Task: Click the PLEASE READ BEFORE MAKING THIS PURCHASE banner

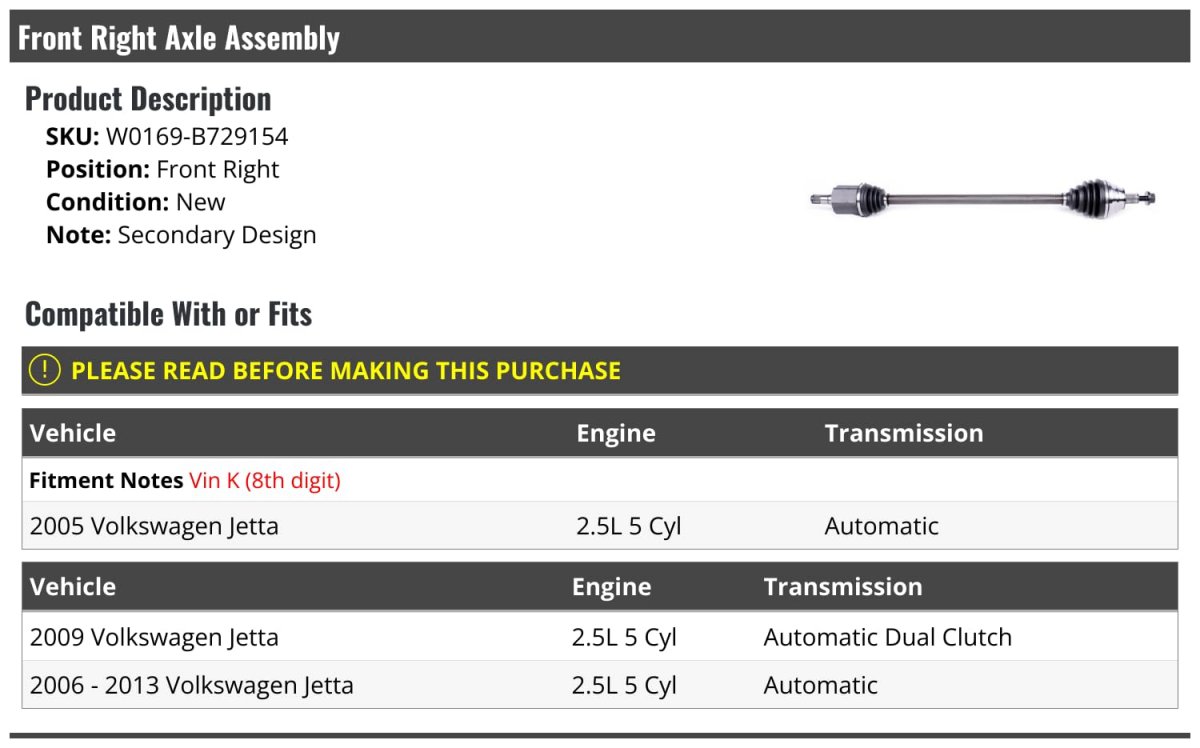Action: (x=600, y=370)
